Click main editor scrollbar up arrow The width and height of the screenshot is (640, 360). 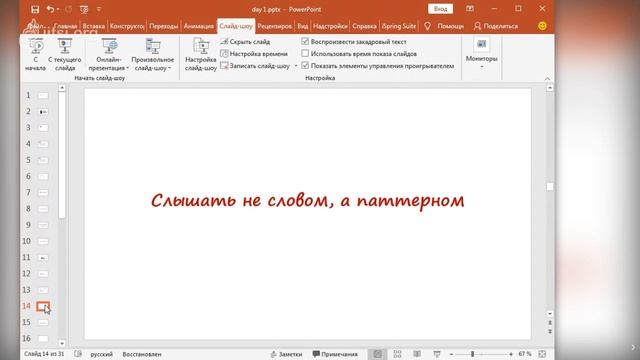[x=550, y=88]
